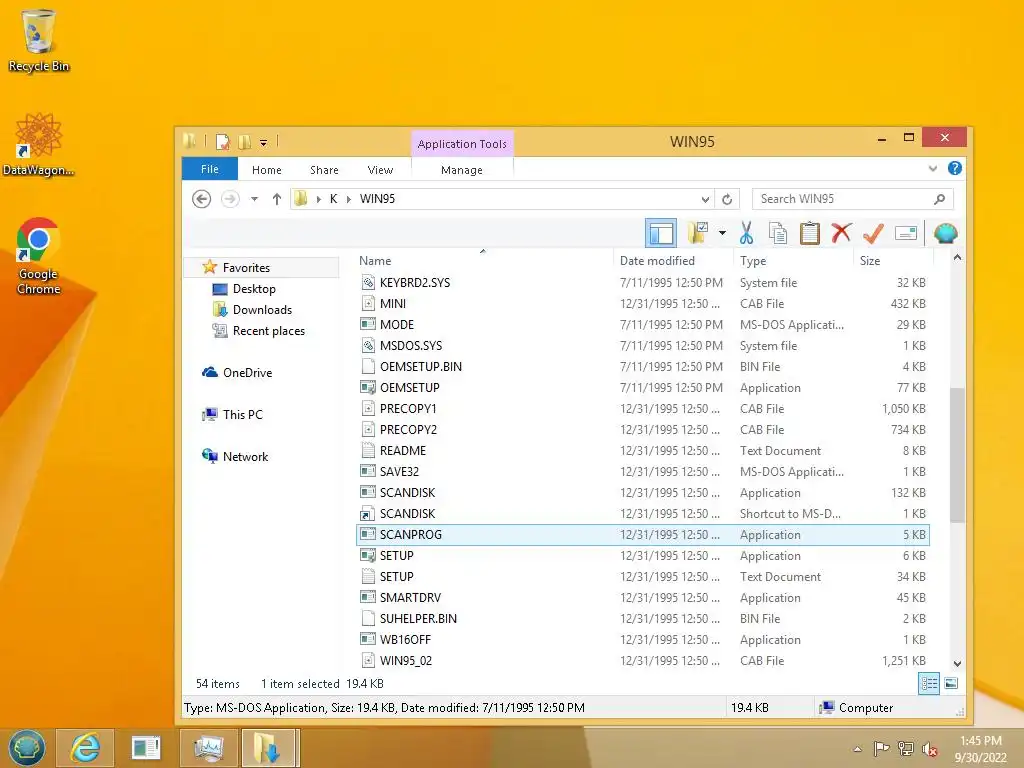The height and width of the screenshot is (768, 1024).
Task: Click the New Folder quick access icon
Action: 245,141
